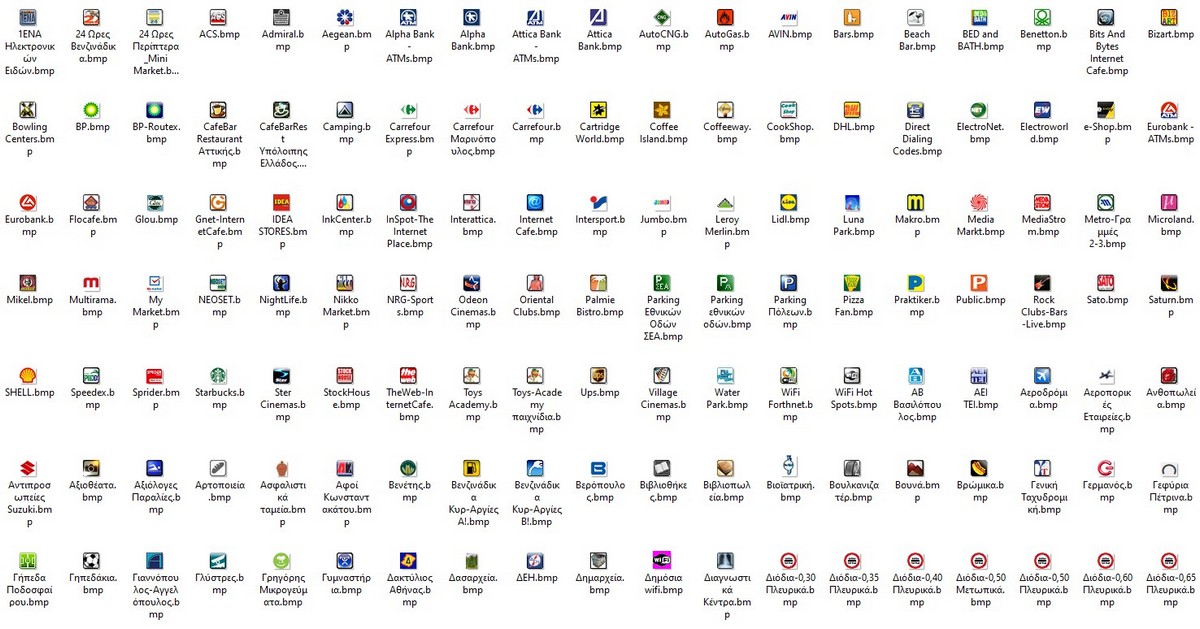
Task: Click the label Sato.bmp
Action: pyautogui.click(x=1106, y=300)
